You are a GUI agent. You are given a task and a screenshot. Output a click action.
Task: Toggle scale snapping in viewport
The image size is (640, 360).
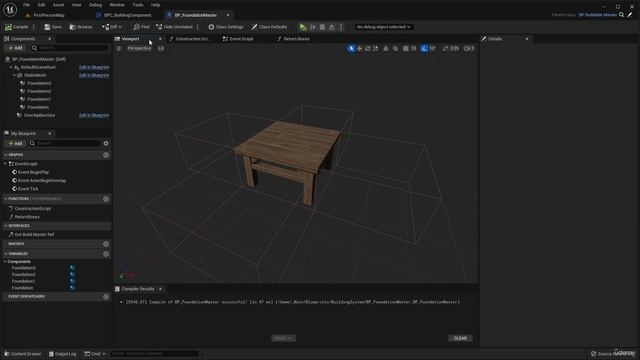coord(445,49)
